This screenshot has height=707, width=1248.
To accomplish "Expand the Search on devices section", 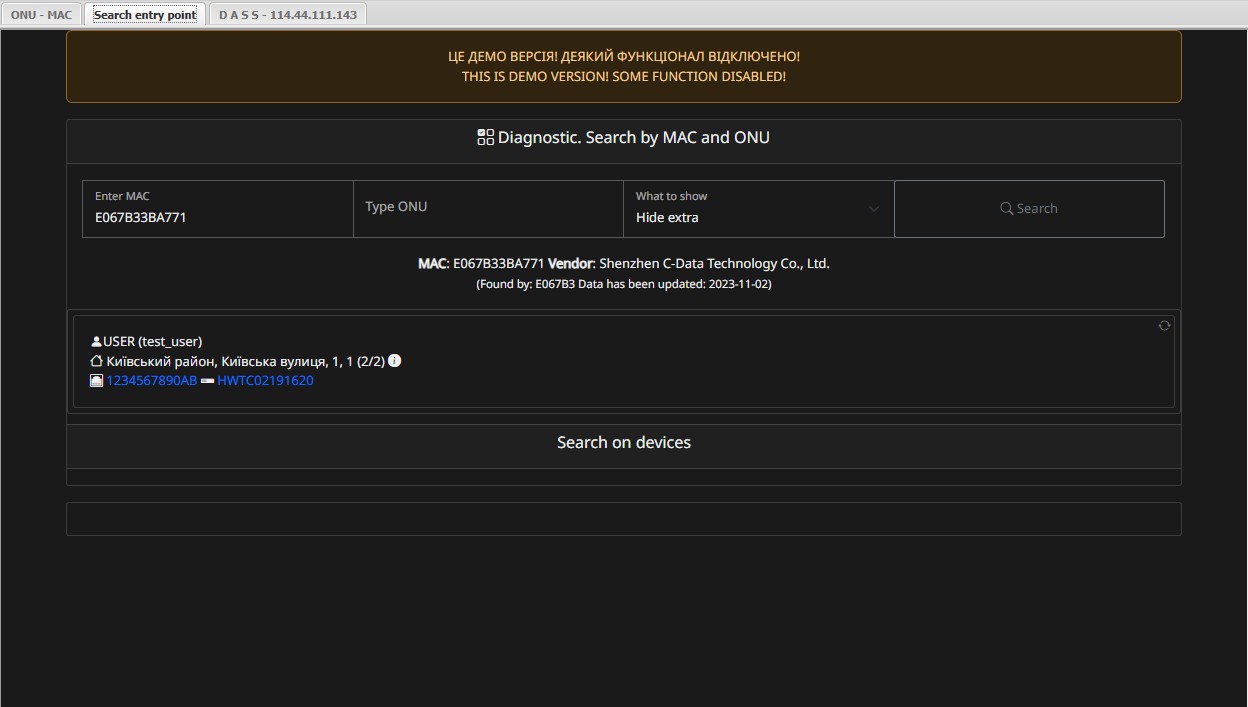I will pyautogui.click(x=623, y=442).
